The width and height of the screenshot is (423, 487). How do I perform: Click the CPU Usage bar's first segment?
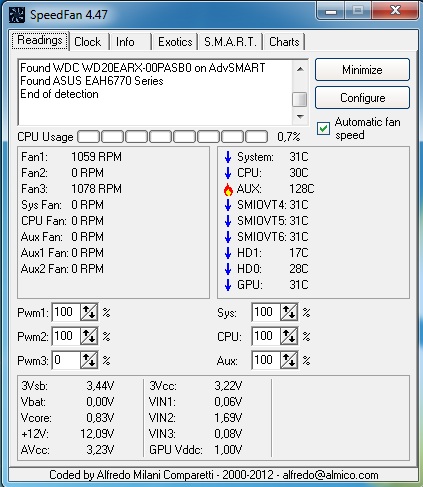click(88, 137)
